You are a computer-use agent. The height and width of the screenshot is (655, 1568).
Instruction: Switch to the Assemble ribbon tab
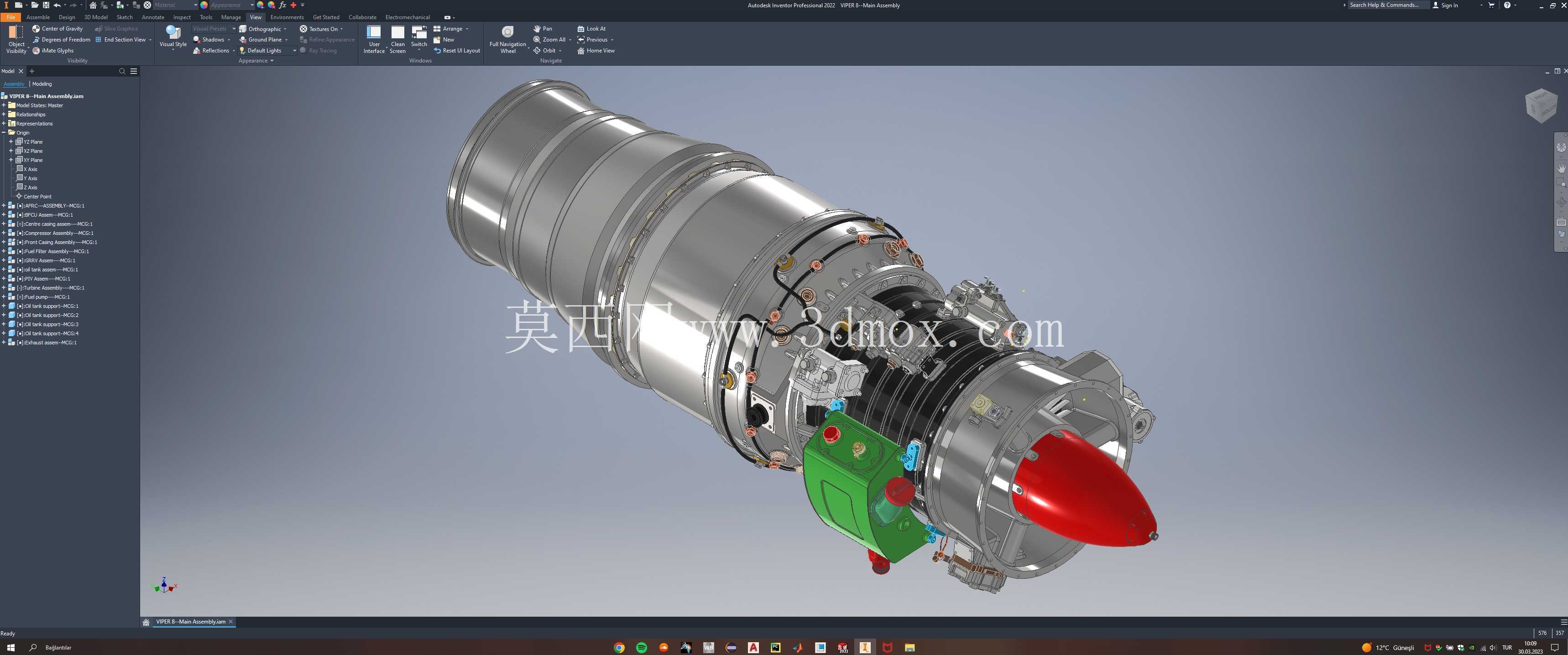[38, 17]
